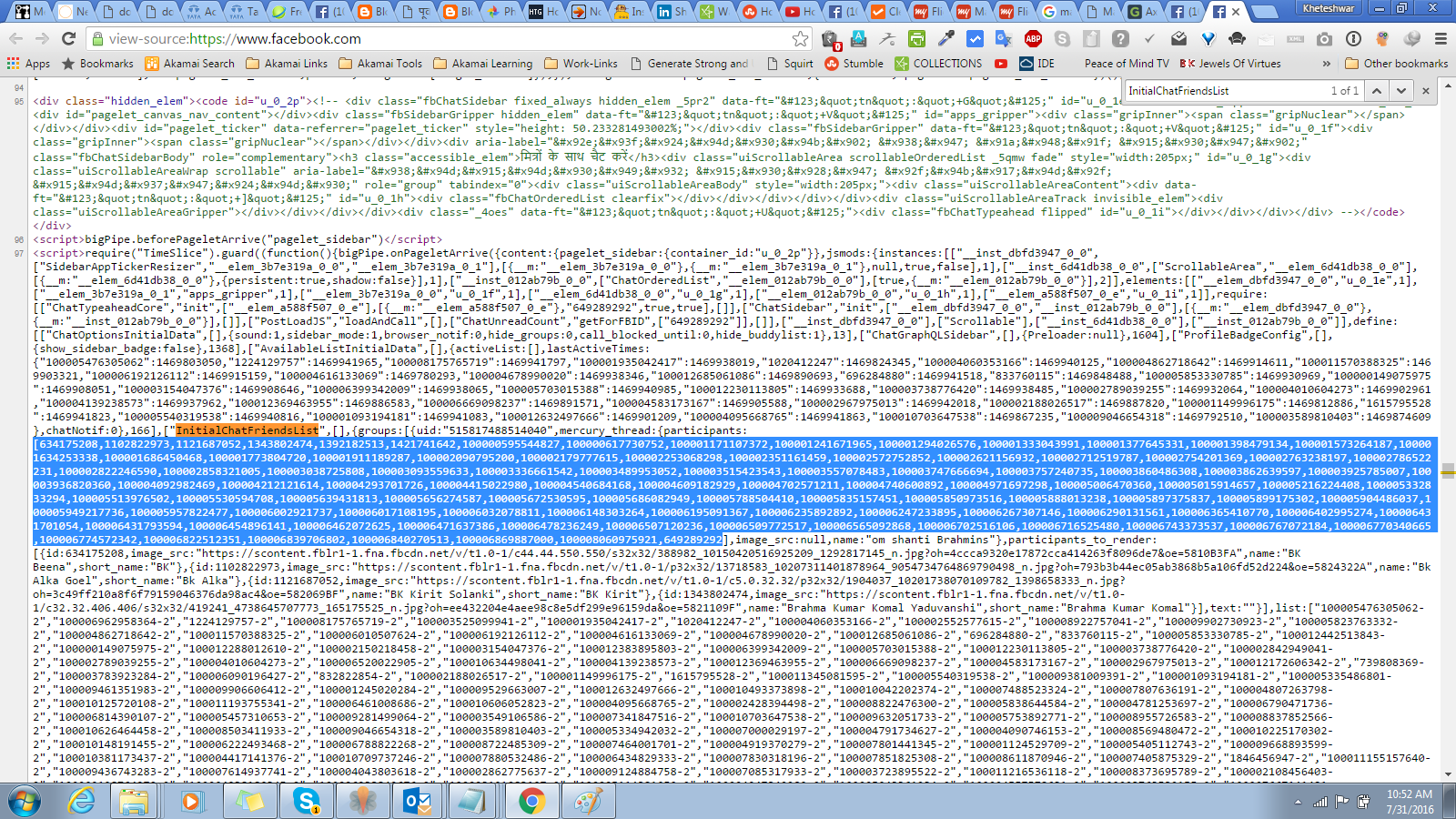Open the clock showing 10:52 AM
The height and width of the screenshot is (819, 1456).
(1410, 801)
